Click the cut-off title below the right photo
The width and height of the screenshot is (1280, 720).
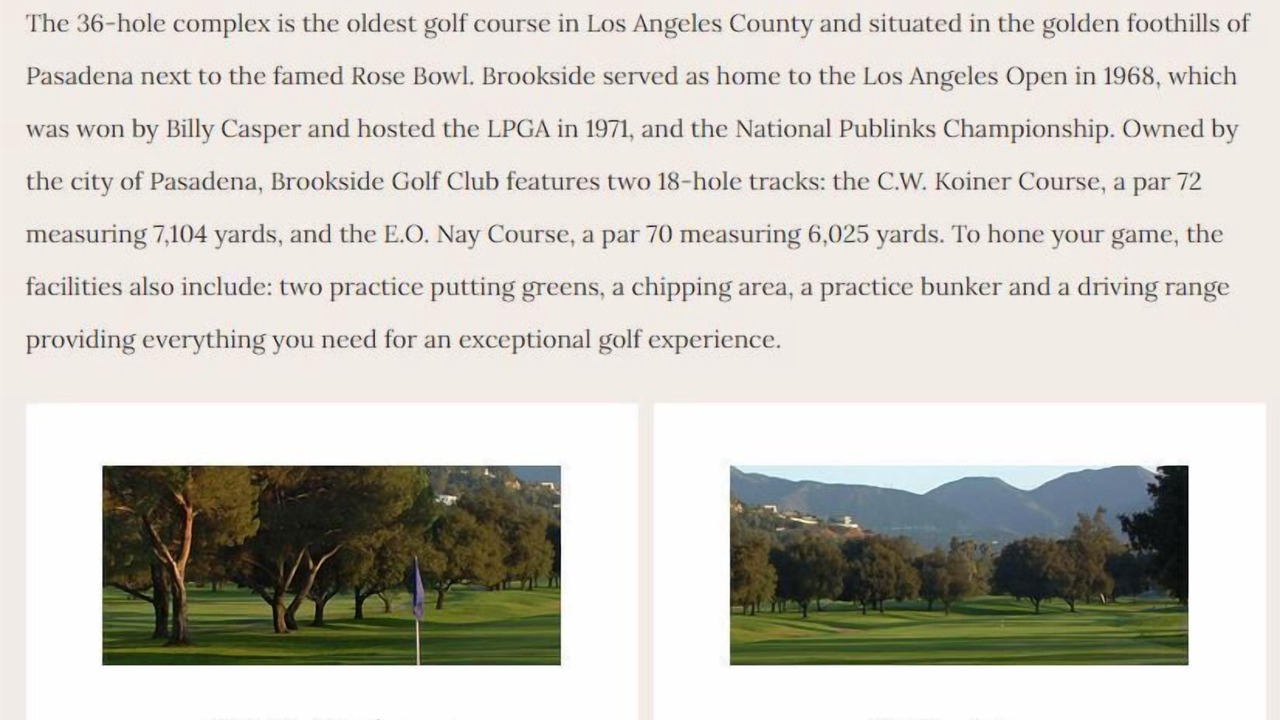pos(958,715)
